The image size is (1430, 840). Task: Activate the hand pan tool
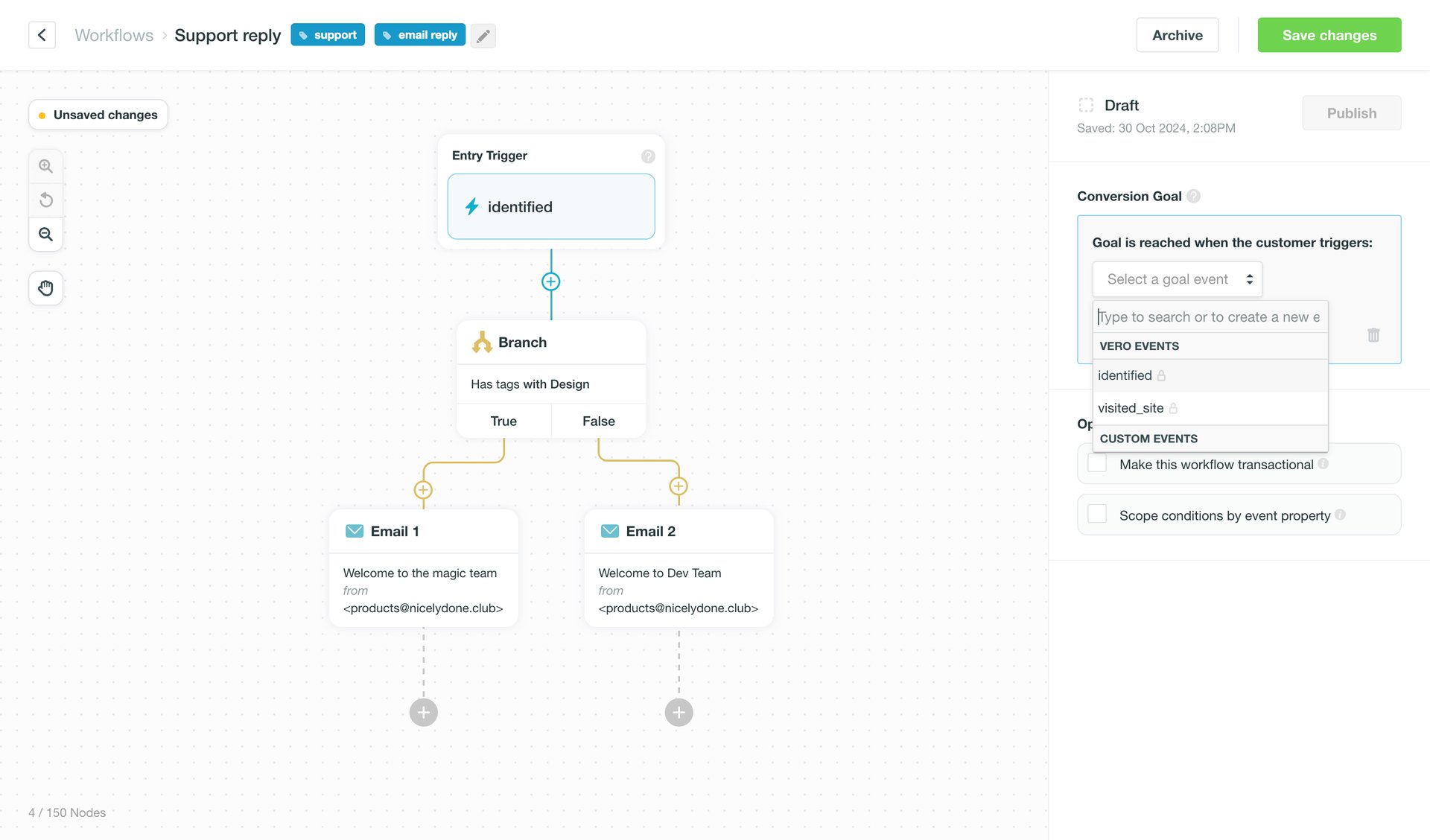point(45,288)
